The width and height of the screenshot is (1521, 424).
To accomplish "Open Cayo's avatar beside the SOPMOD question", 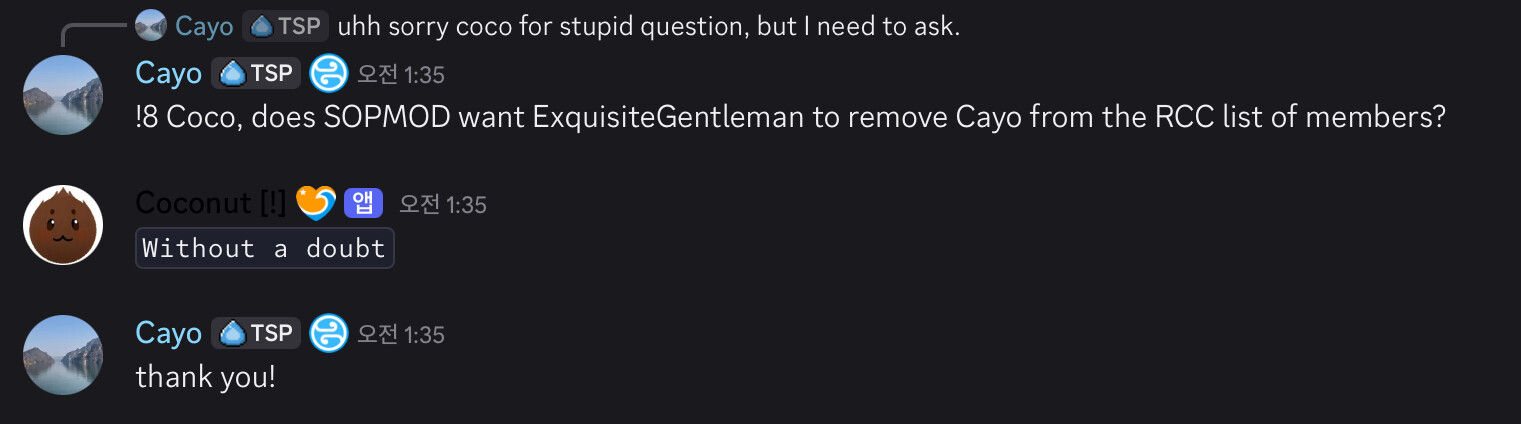I will pos(63,95).
